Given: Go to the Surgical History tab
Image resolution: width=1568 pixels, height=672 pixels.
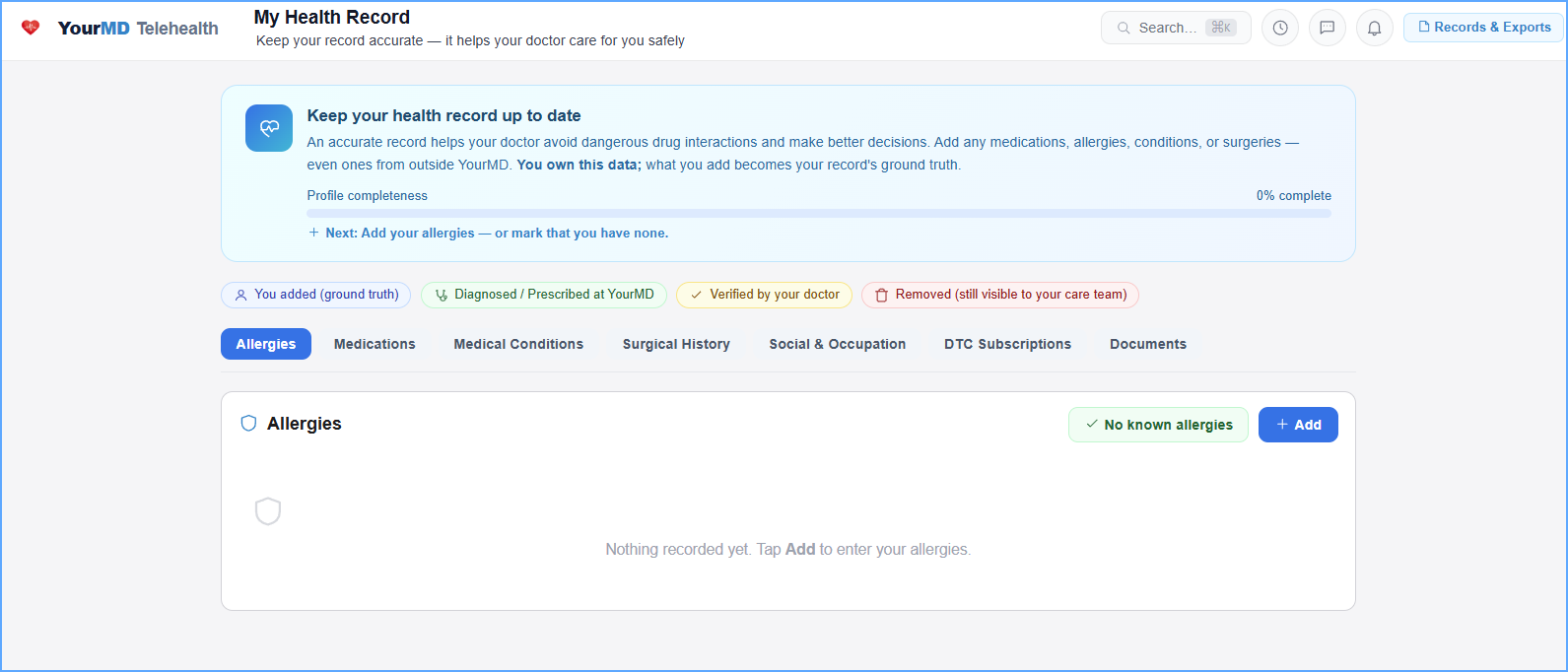Looking at the screenshot, I should click(676, 344).
